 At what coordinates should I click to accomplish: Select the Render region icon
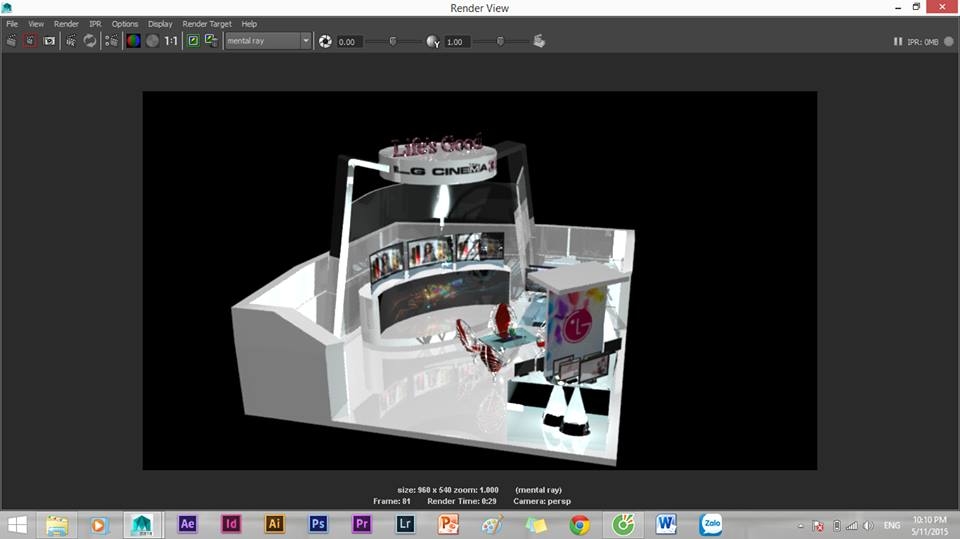pyautogui.click(x=30, y=41)
